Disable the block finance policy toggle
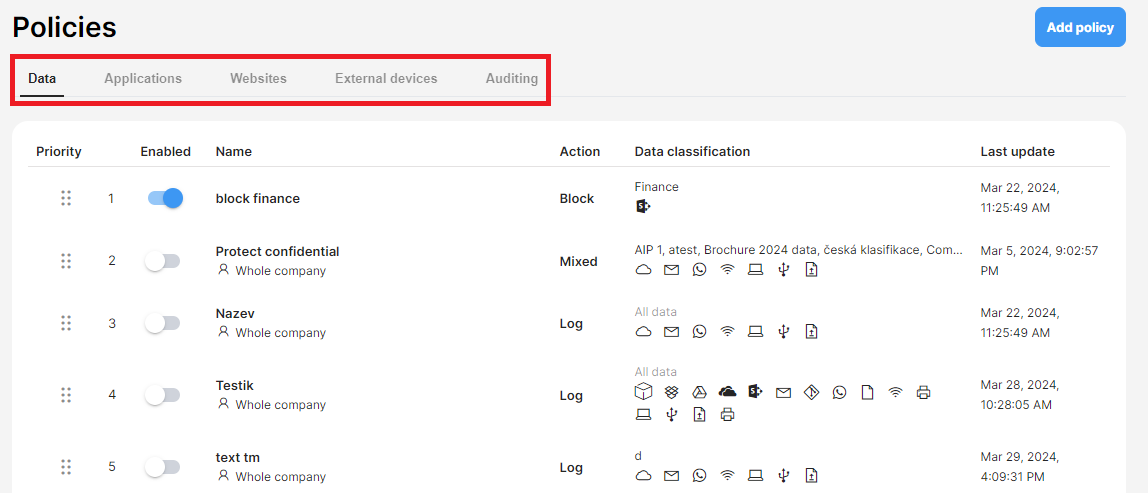This screenshot has height=493, width=1148. point(165,199)
